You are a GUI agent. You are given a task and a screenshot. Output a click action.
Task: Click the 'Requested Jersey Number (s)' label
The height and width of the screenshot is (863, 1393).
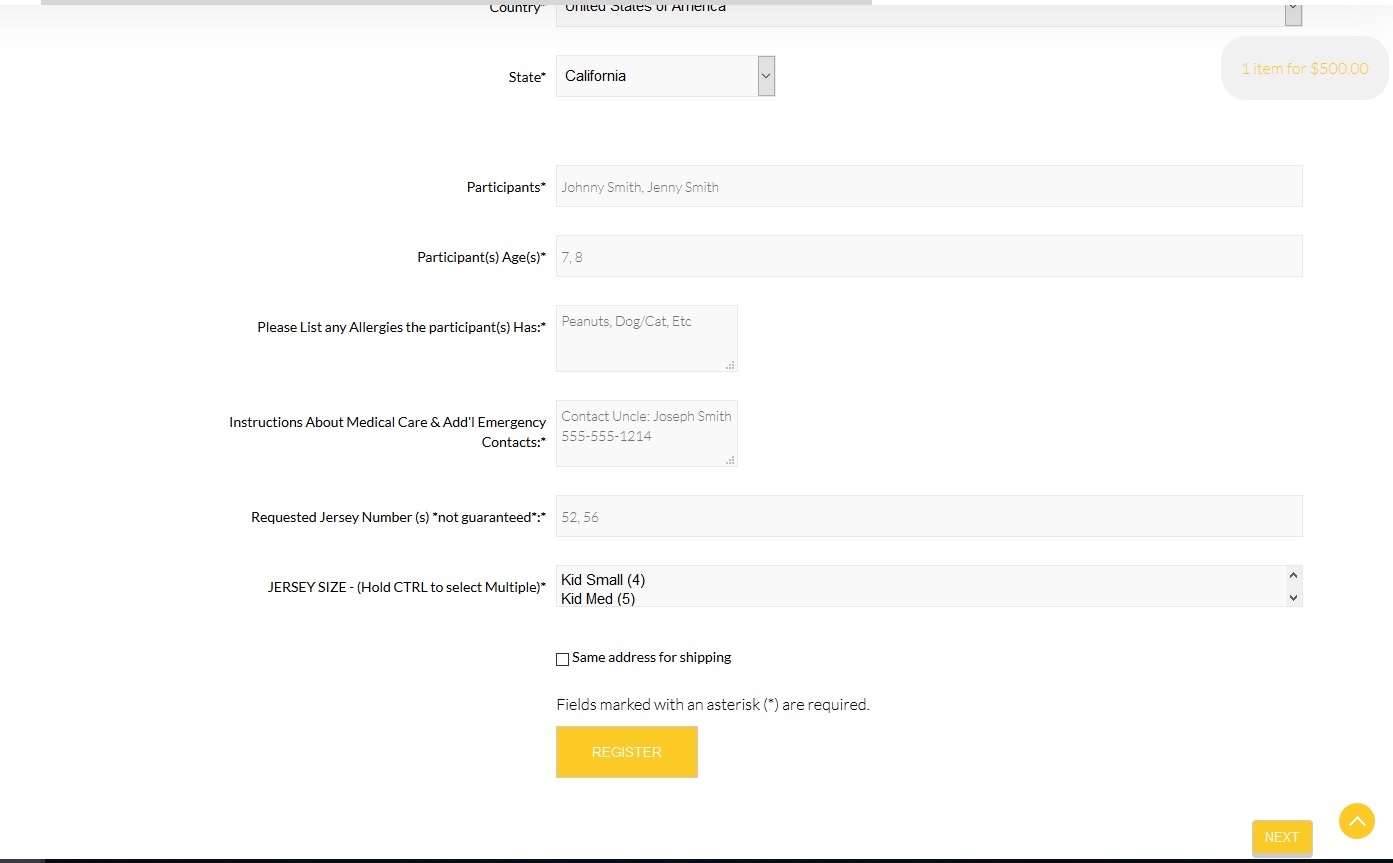point(399,518)
